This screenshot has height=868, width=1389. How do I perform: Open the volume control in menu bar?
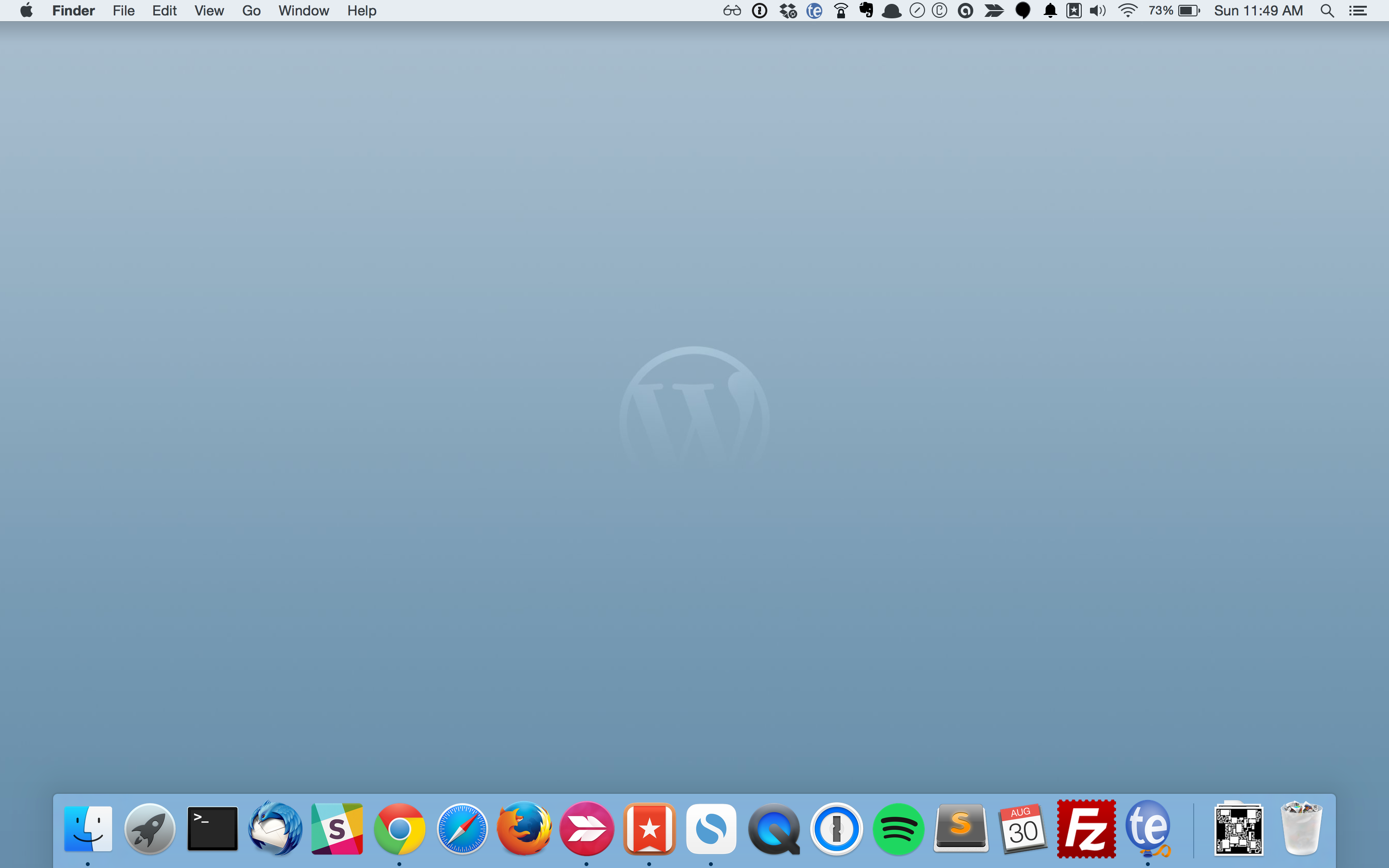tap(1097, 11)
